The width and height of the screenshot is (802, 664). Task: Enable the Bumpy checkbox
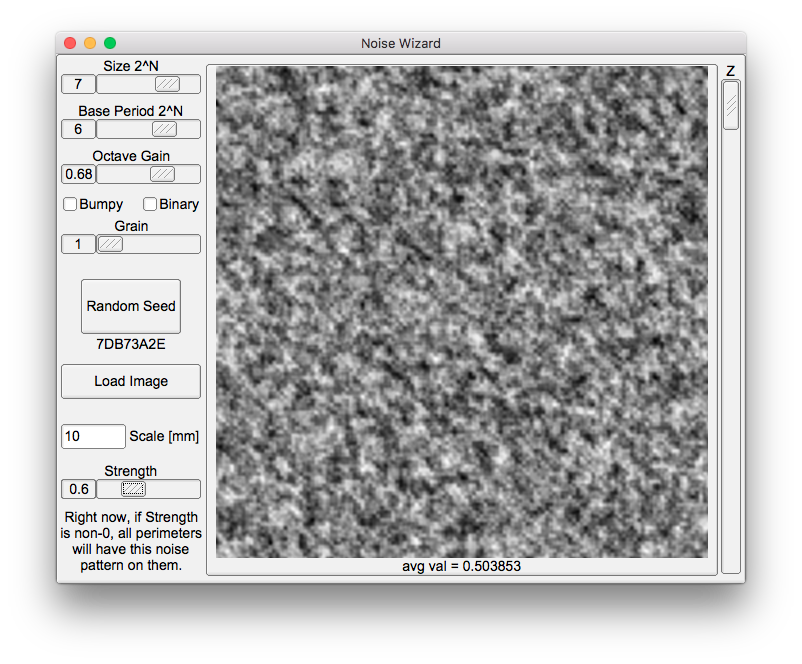[x=71, y=204]
